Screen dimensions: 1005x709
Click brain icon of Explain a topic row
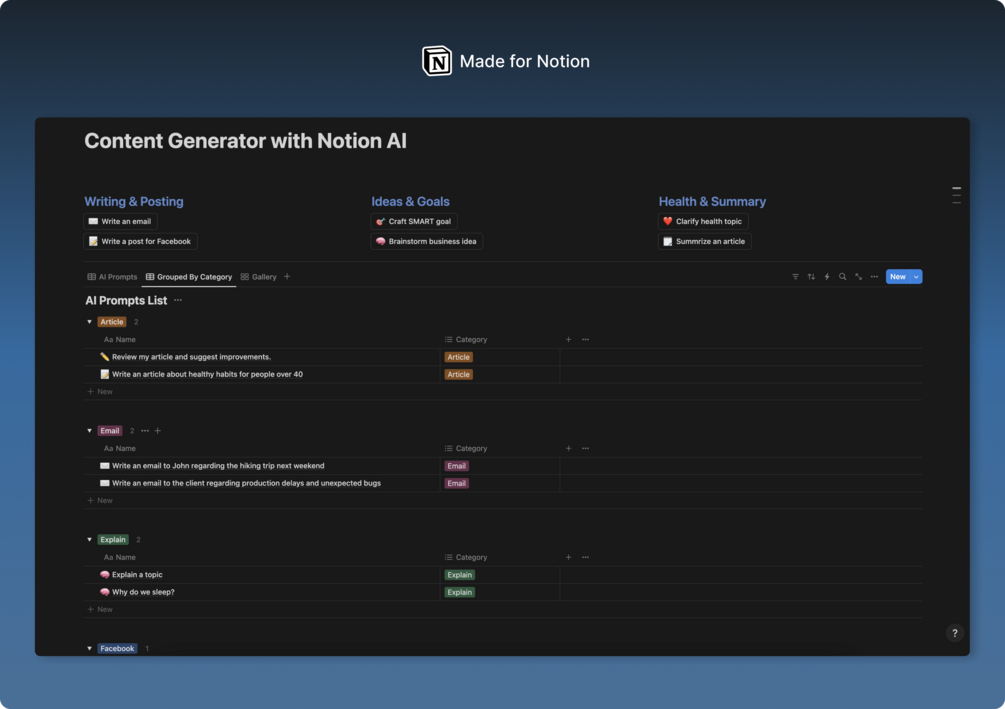(104, 575)
